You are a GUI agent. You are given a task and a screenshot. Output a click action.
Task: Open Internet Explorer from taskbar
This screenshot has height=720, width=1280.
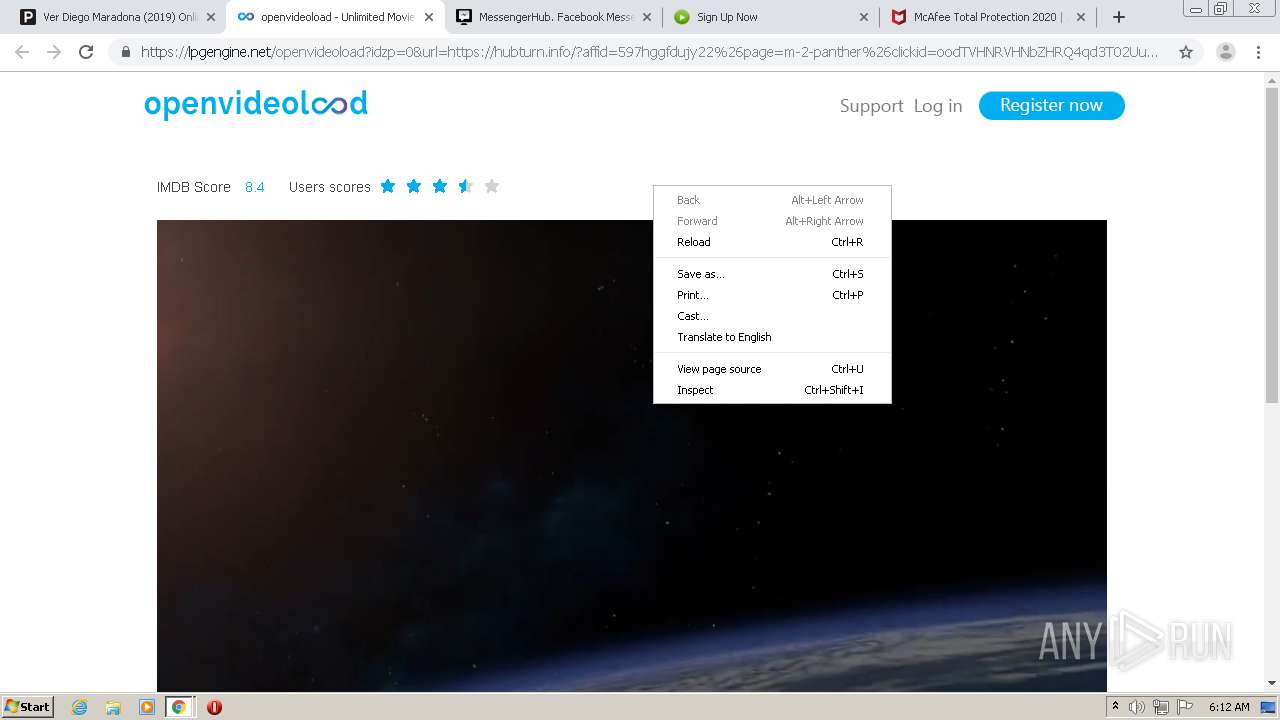tap(80, 707)
